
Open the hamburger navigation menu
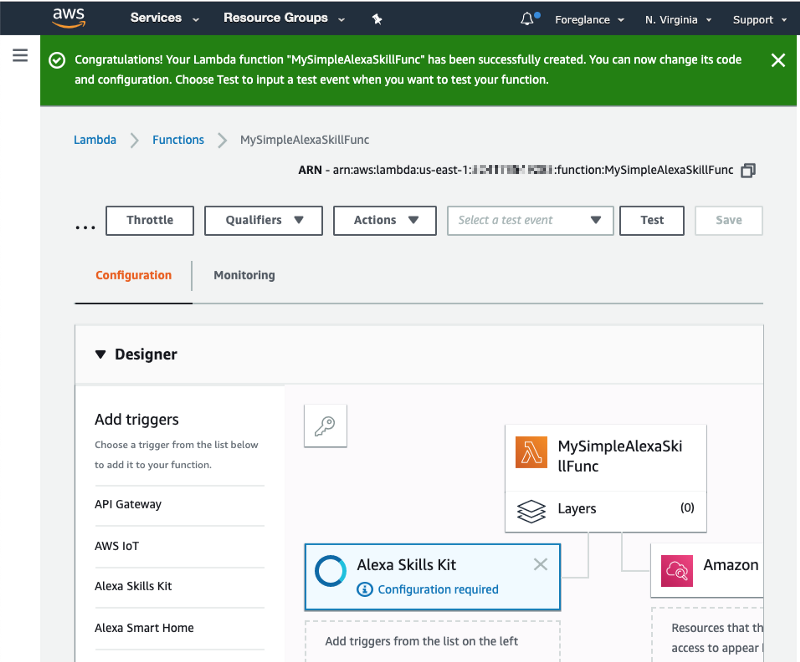point(21,55)
